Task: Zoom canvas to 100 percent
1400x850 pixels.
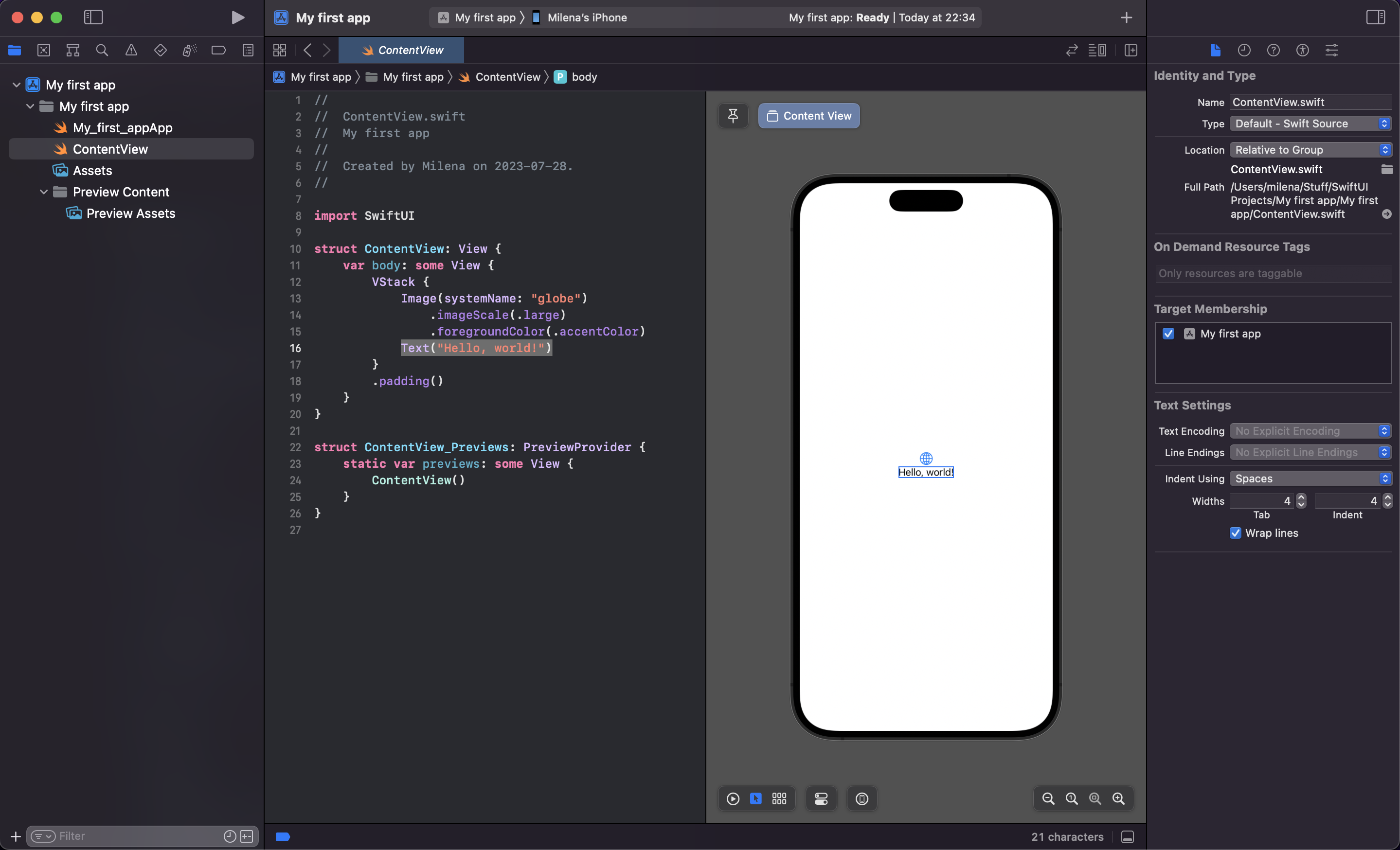Action: (1072, 799)
